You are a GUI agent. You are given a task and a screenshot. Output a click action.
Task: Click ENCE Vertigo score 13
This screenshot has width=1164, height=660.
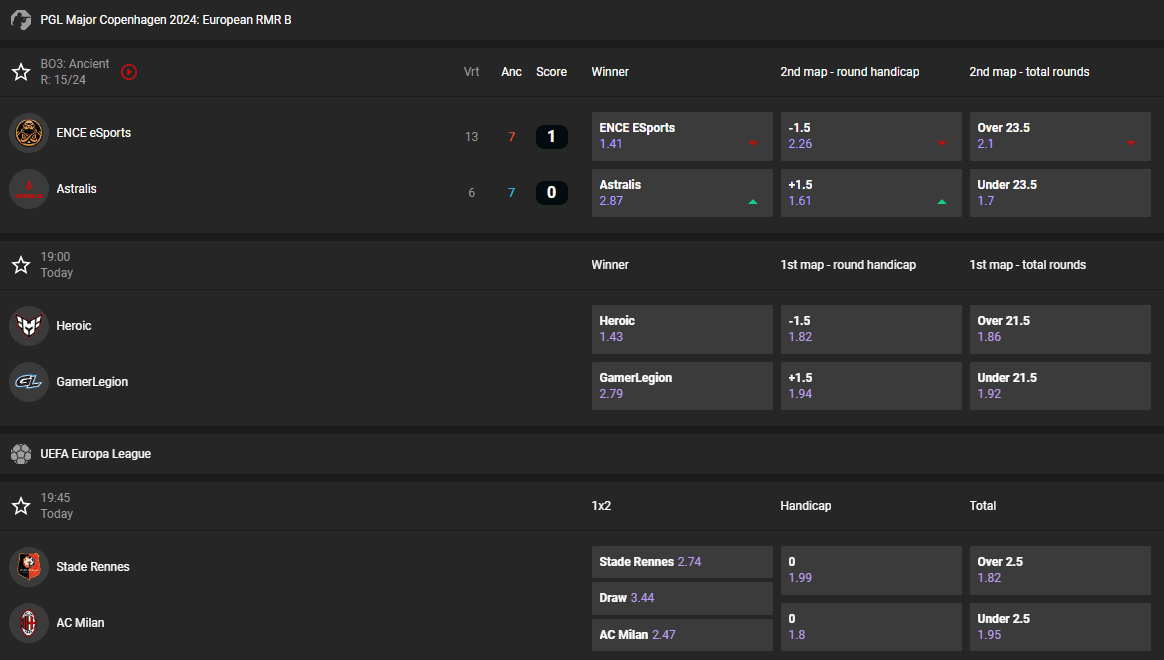click(471, 137)
